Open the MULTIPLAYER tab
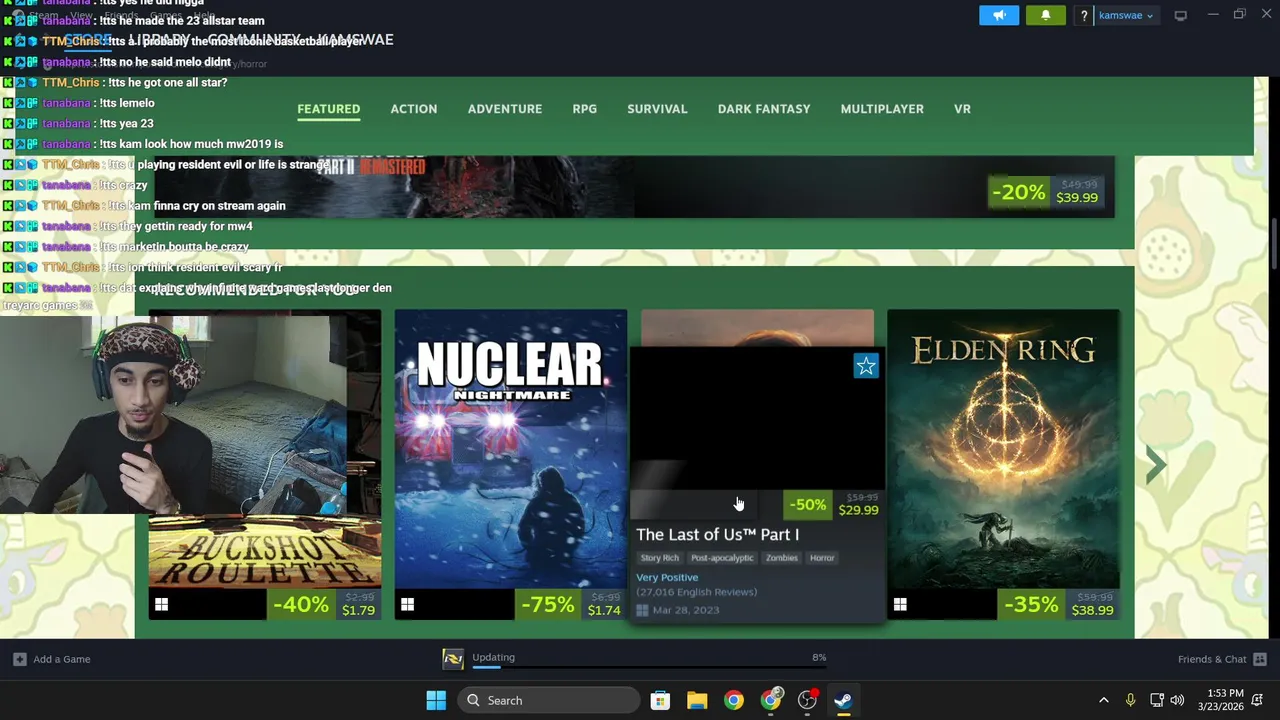1280x720 pixels. pyautogui.click(x=882, y=109)
